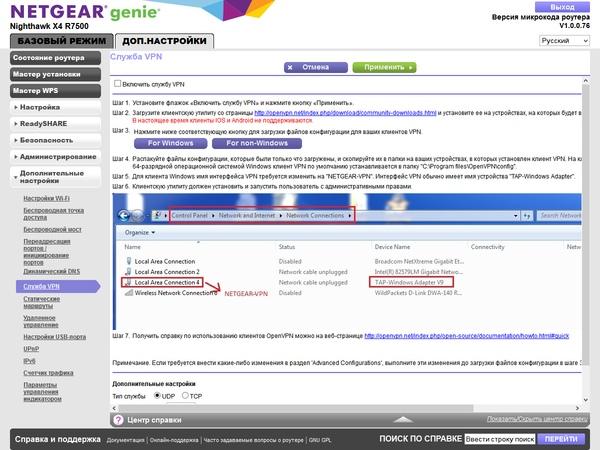The height and width of the screenshot is (450, 600).
Task: Collapse Дополнительные настройки section
Action: tap(55, 177)
